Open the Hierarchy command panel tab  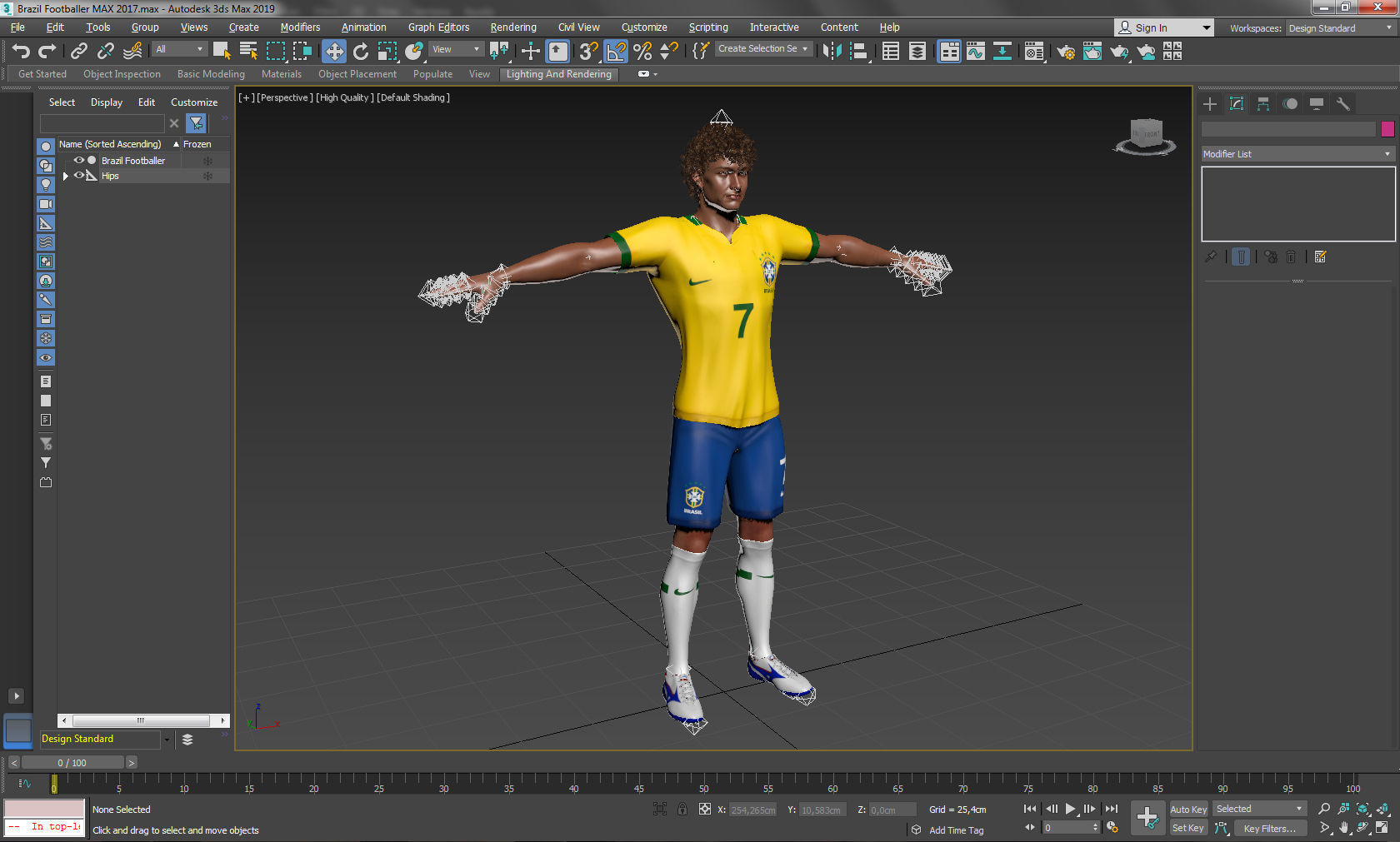click(1263, 104)
